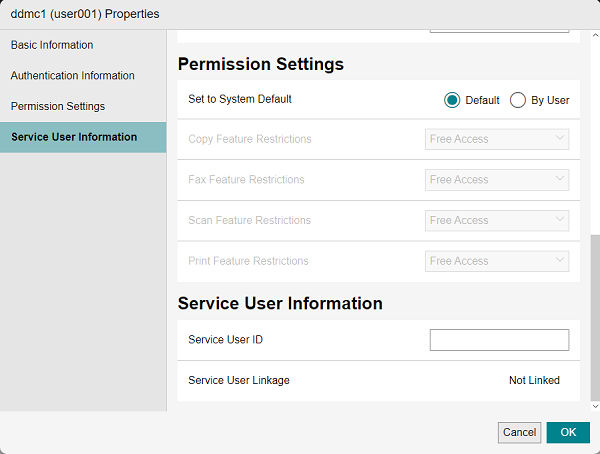Click the Permission Settings heading
Viewport: 600px width, 454px height.
coord(261,64)
